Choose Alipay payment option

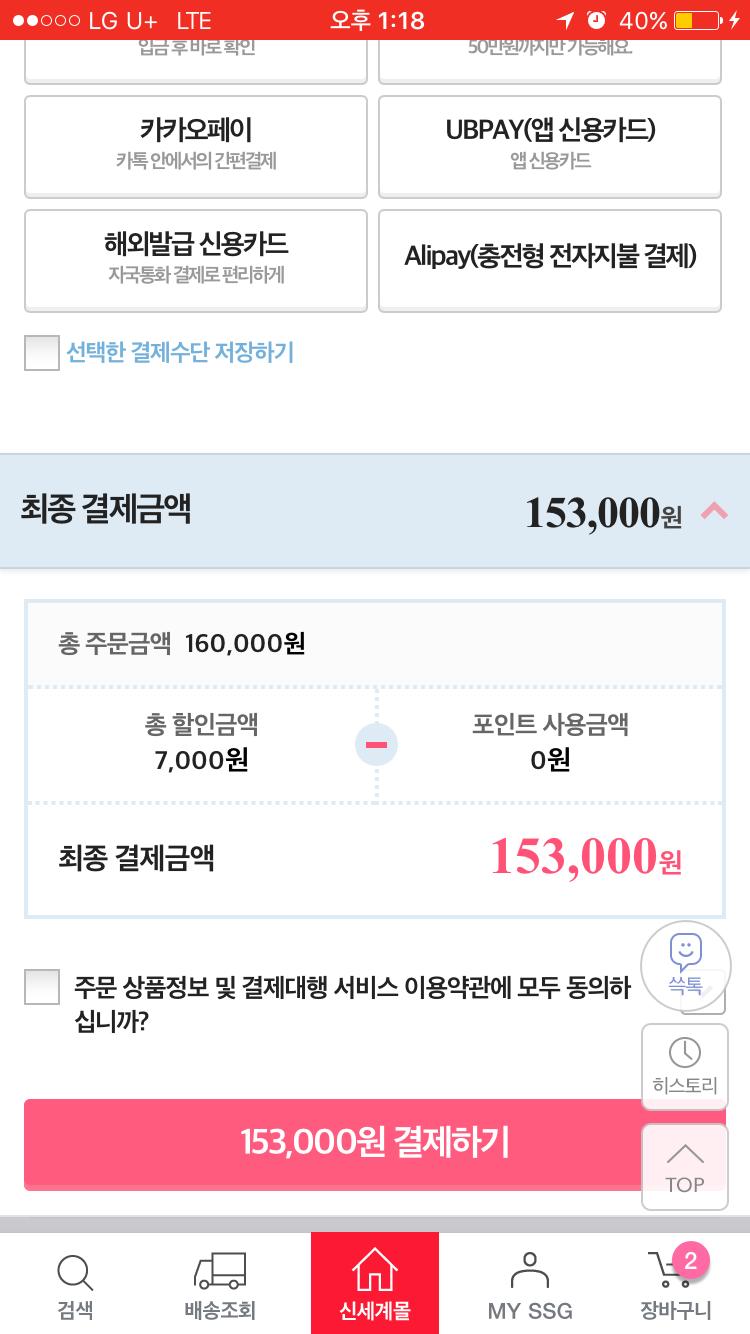[x=550, y=258]
